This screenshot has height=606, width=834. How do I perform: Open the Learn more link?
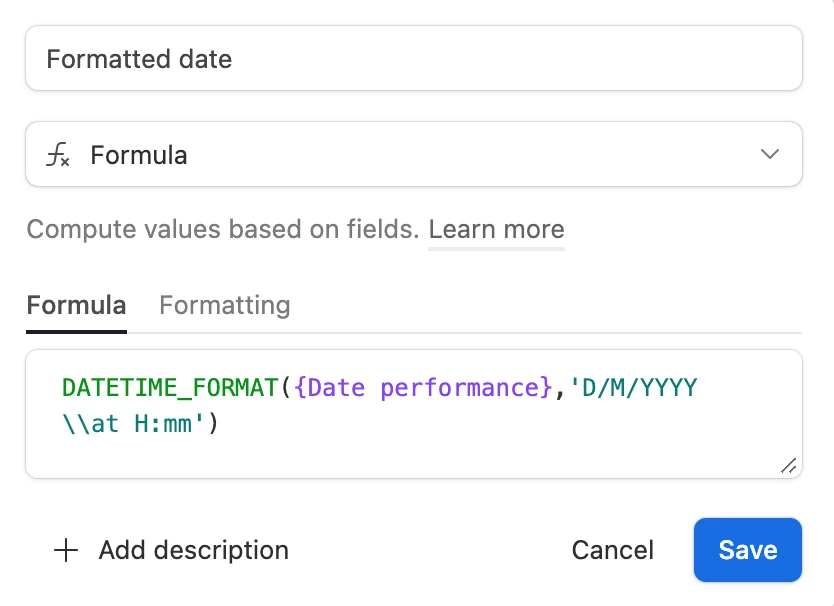pyautogui.click(x=496, y=230)
